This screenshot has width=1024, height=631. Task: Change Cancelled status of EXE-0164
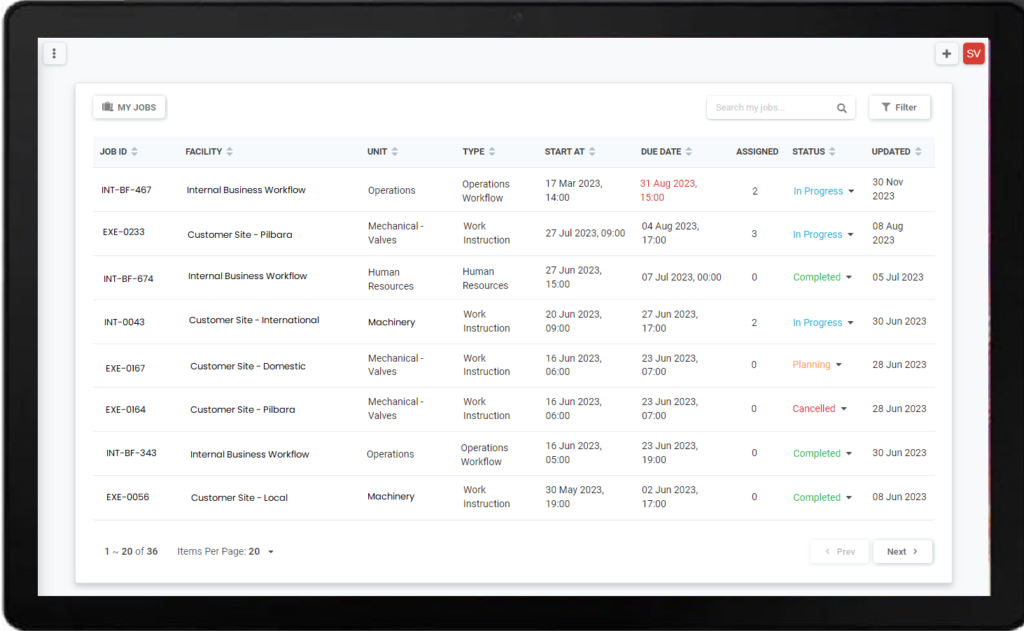point(844,409)
